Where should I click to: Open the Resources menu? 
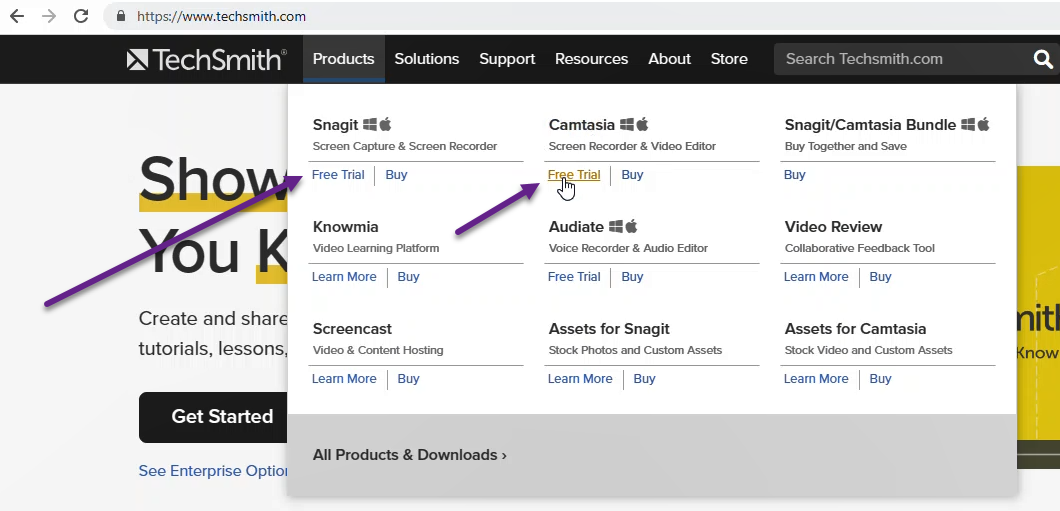(x=591, y=59)
